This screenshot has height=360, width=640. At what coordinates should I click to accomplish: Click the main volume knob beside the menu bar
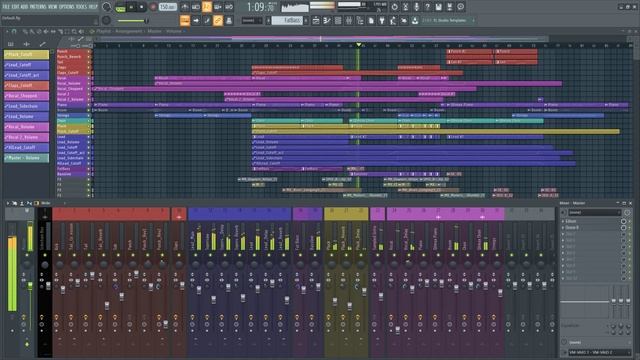pyautogui.click(x=107, y=7)
